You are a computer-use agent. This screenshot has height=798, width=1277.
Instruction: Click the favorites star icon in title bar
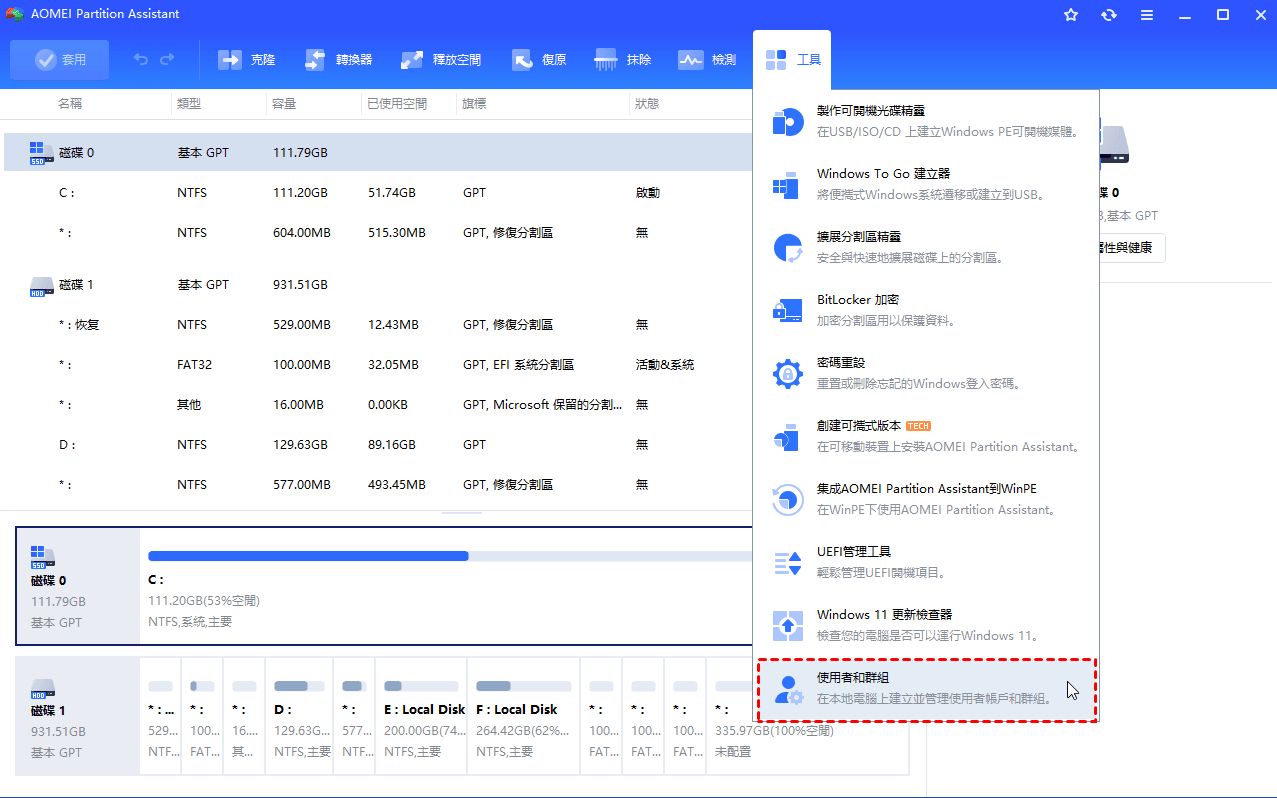click(x=1071, y=15)
